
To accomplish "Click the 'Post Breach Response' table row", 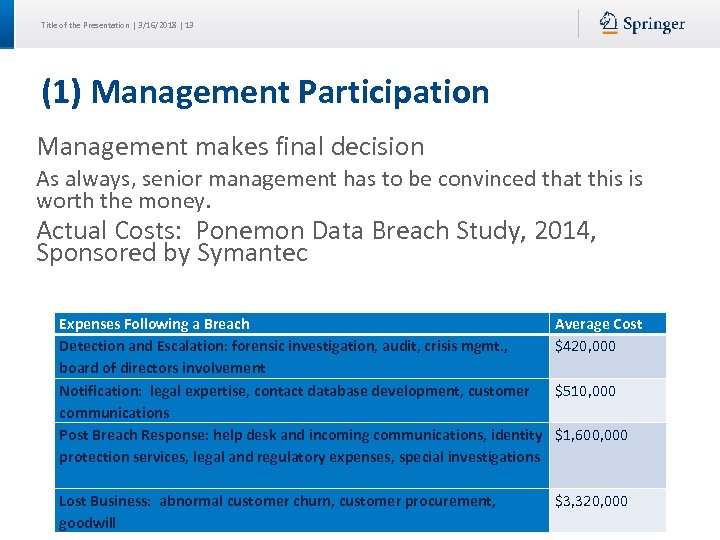I will [x=302, y=446].
